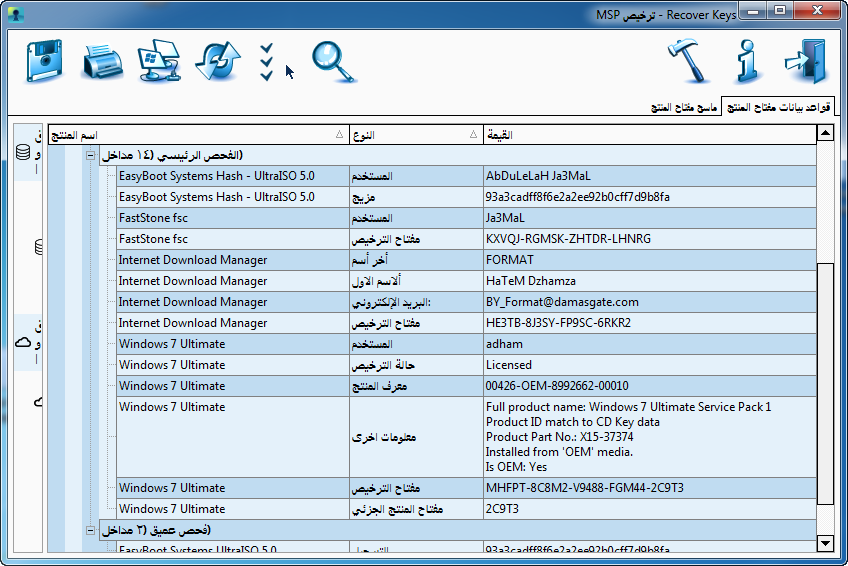Image resolution: width=848 pixels, height=566 pixels.
Task: Select the Full product name info cell
Action: click(650, 437)
